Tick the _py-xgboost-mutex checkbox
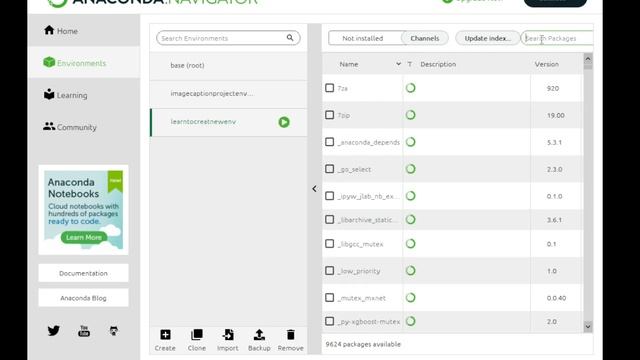The width and height of the screenshot is (640, 360). point(329,321)
